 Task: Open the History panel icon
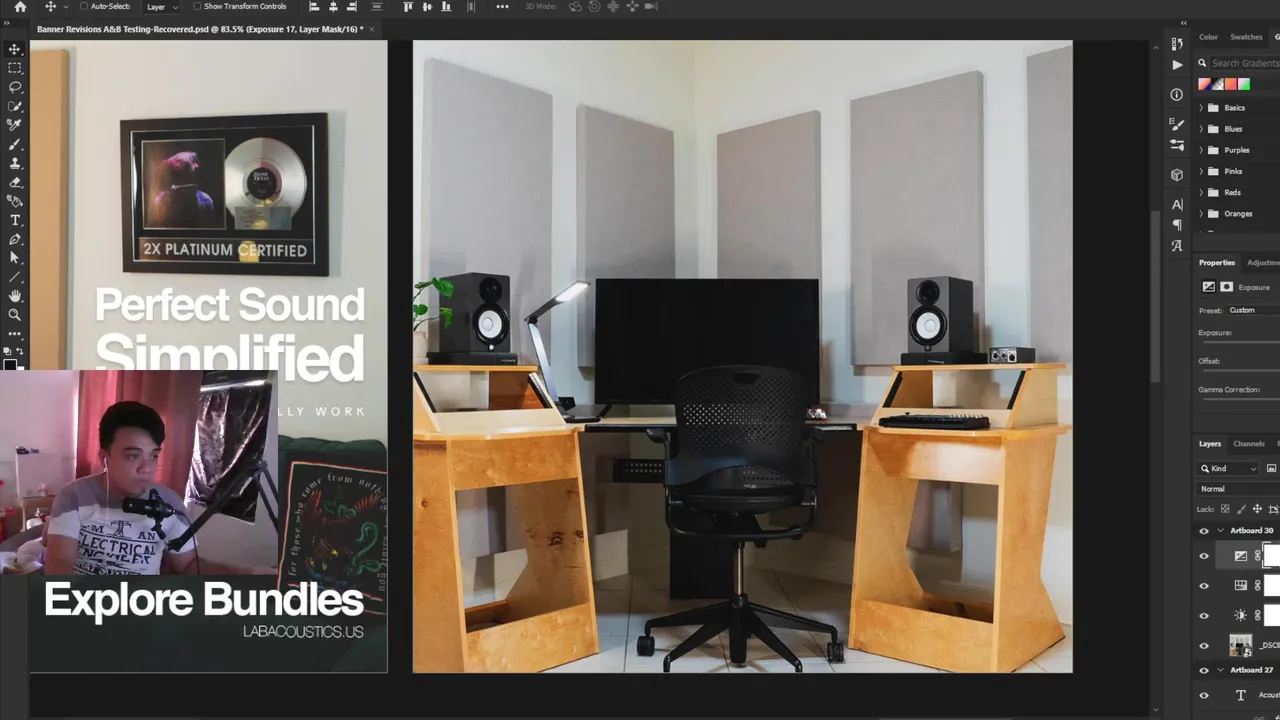tap(1177, 43)
